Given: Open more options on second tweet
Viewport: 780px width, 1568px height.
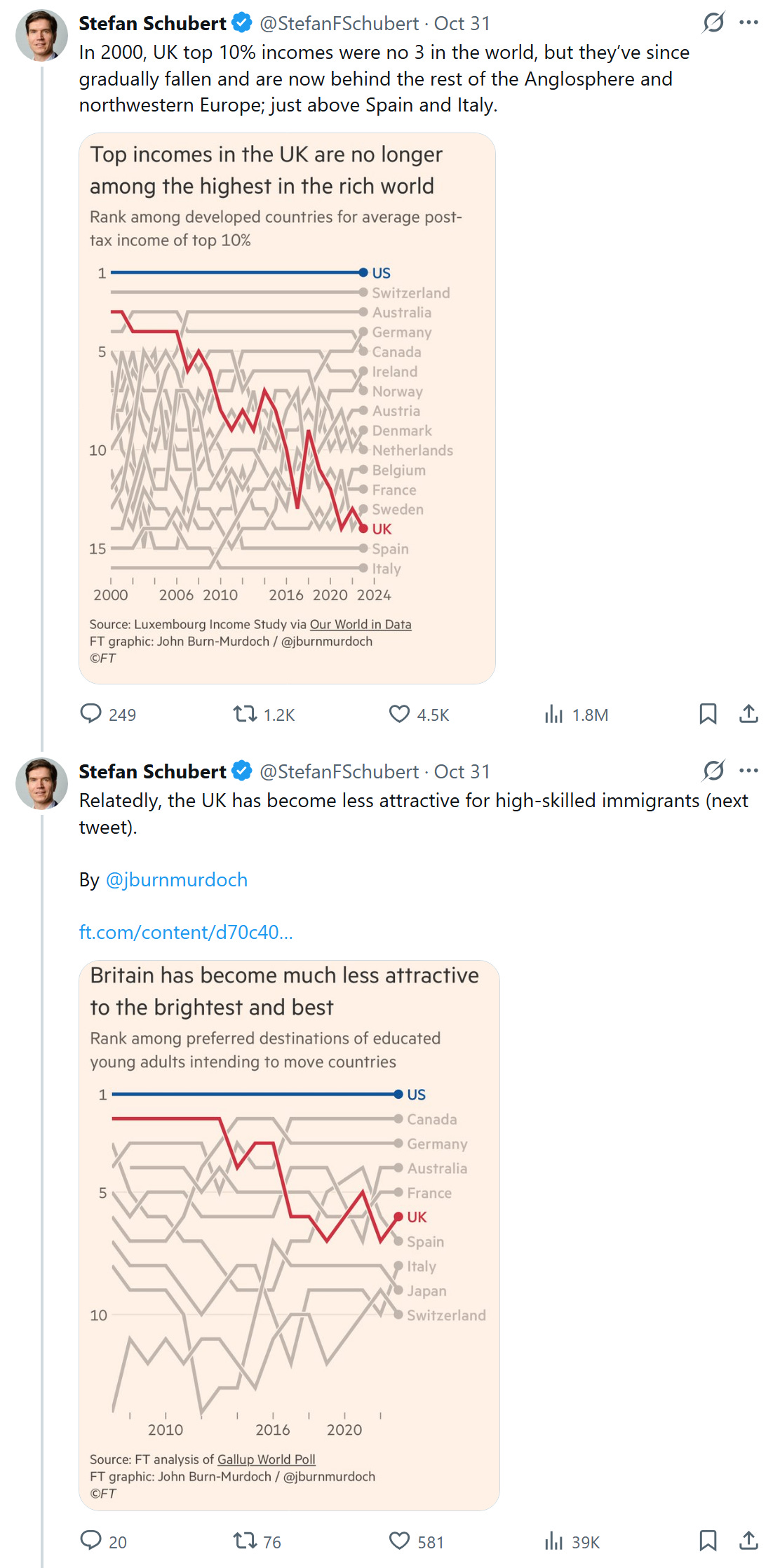Looking at the screenshot, I should click(749, 771).
